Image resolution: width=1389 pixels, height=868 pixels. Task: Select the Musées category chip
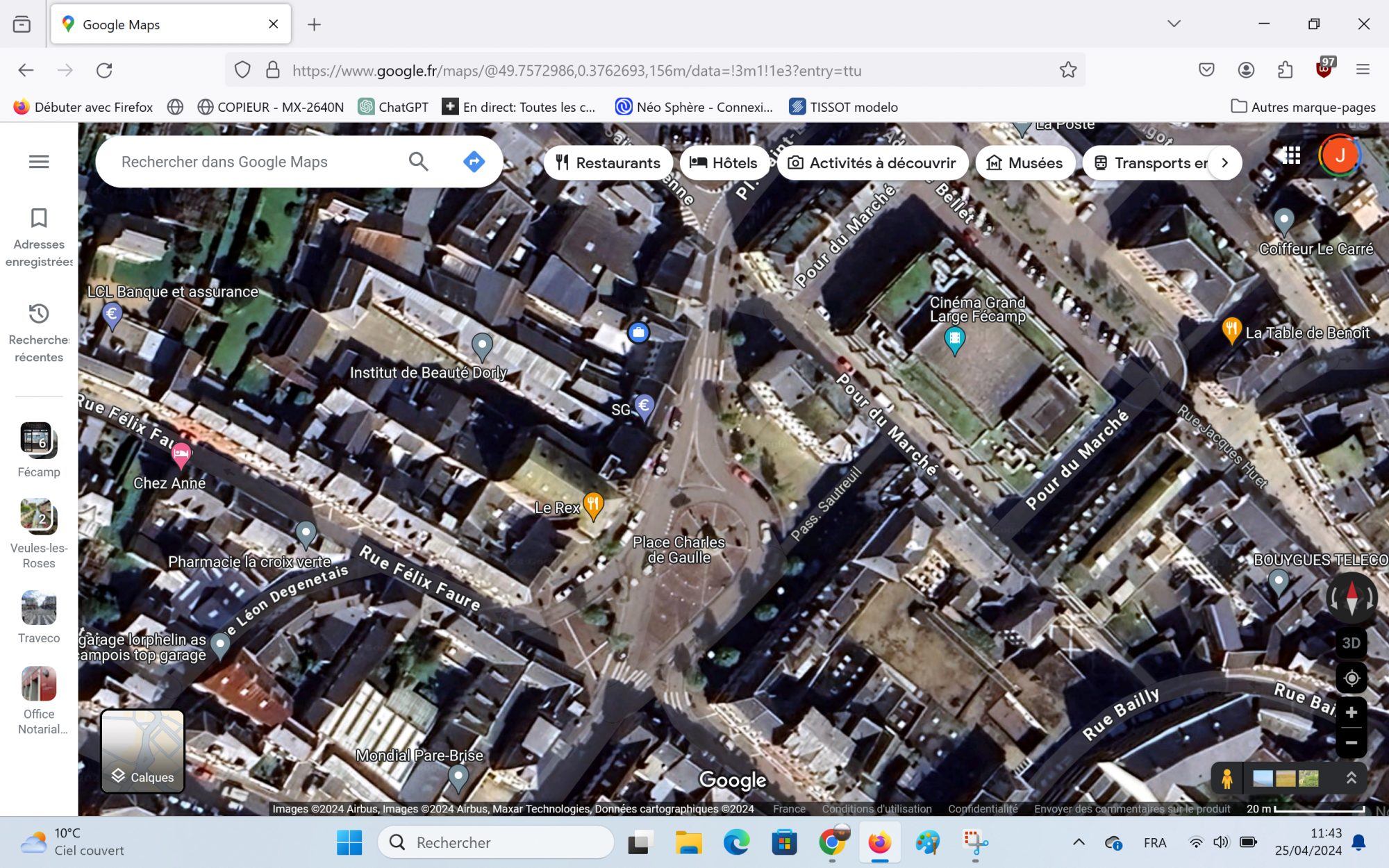click(1024, 162)
